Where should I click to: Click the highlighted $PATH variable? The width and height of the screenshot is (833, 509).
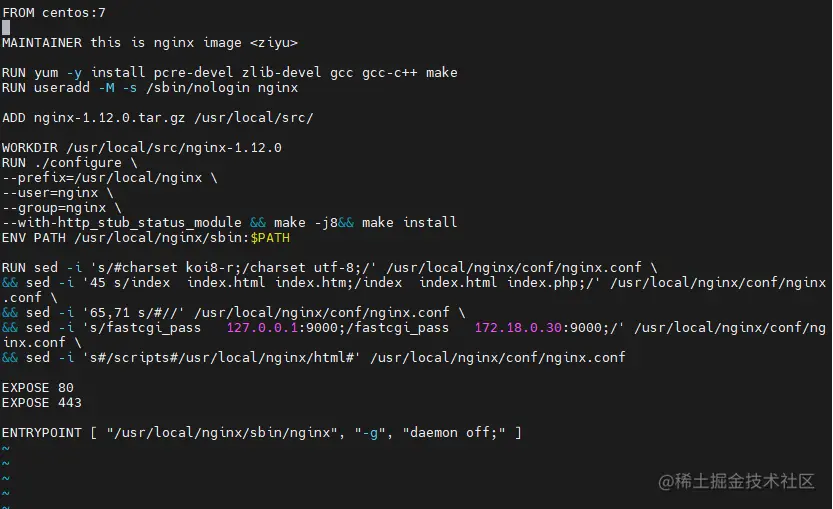click(x=270, y=238)
